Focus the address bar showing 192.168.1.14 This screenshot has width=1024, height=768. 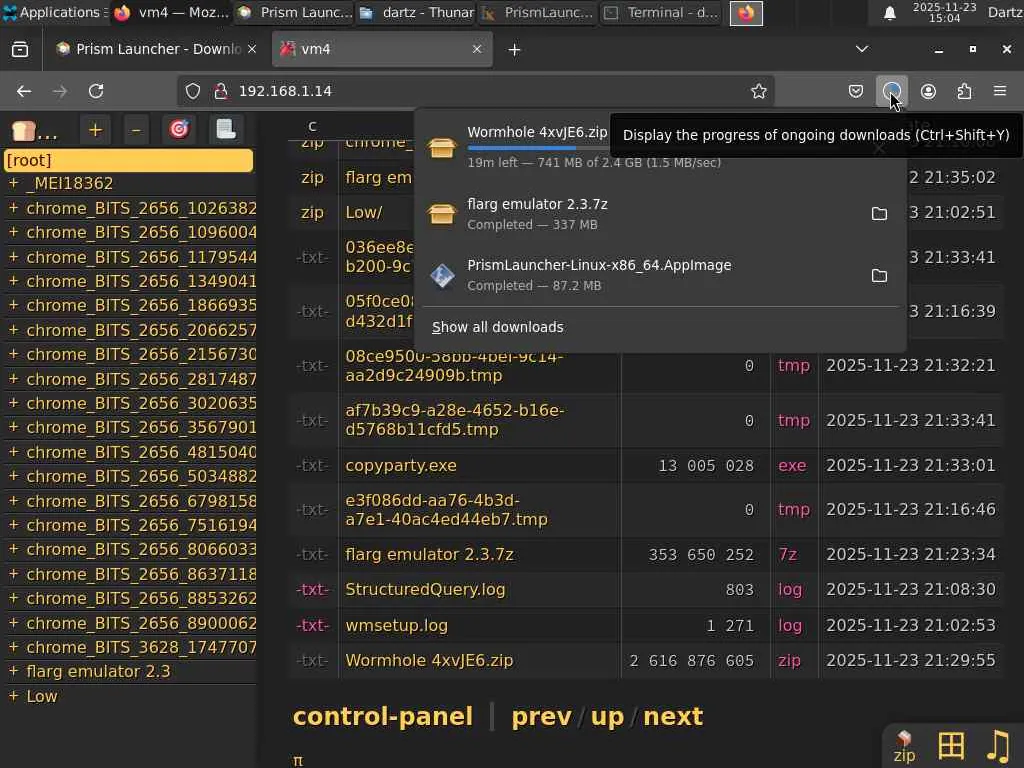pos(475,91)
